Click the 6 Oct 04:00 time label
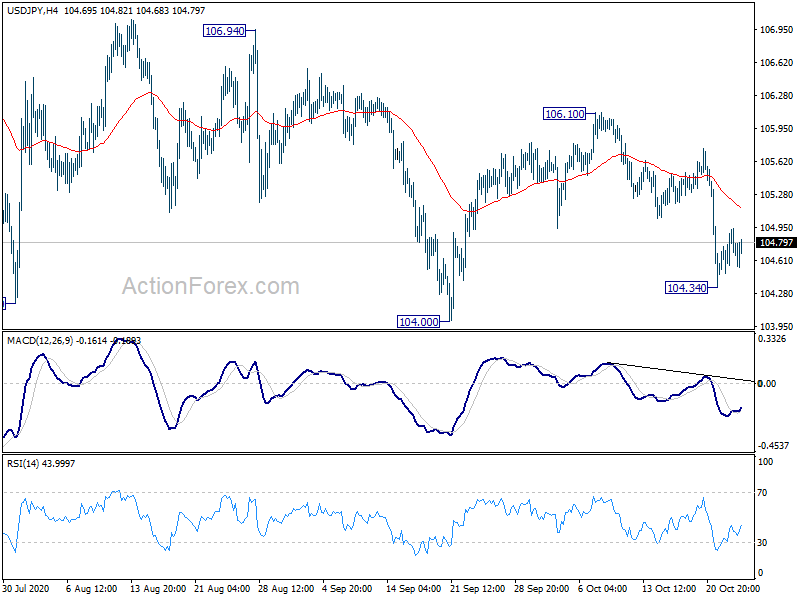Screen dimensions: 800x600 (x=603, y=589)
